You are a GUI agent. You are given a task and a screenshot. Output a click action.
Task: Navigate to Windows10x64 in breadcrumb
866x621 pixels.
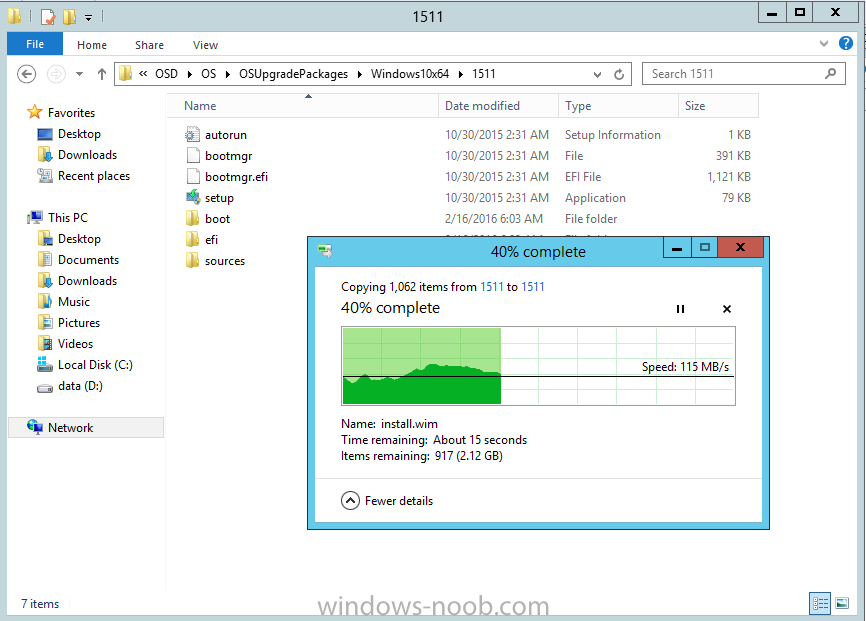(410, 74)
